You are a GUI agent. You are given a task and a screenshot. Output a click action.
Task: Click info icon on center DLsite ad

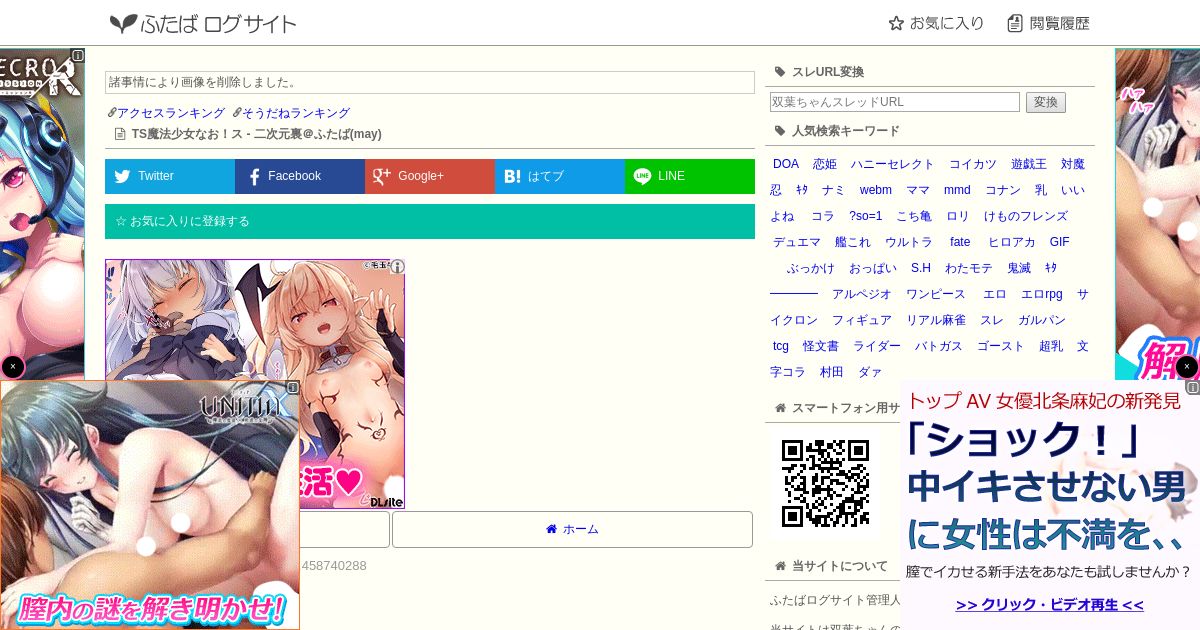[x=397, y=267]
